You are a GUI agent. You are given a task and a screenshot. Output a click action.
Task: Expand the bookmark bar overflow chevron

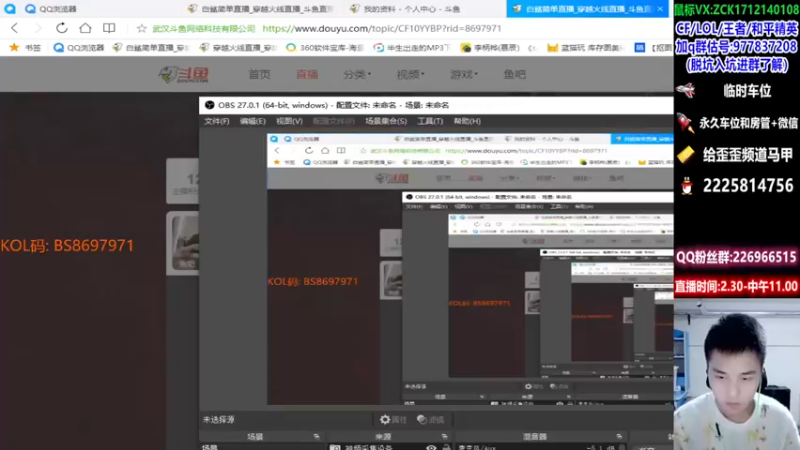click(x=532, y=48)
